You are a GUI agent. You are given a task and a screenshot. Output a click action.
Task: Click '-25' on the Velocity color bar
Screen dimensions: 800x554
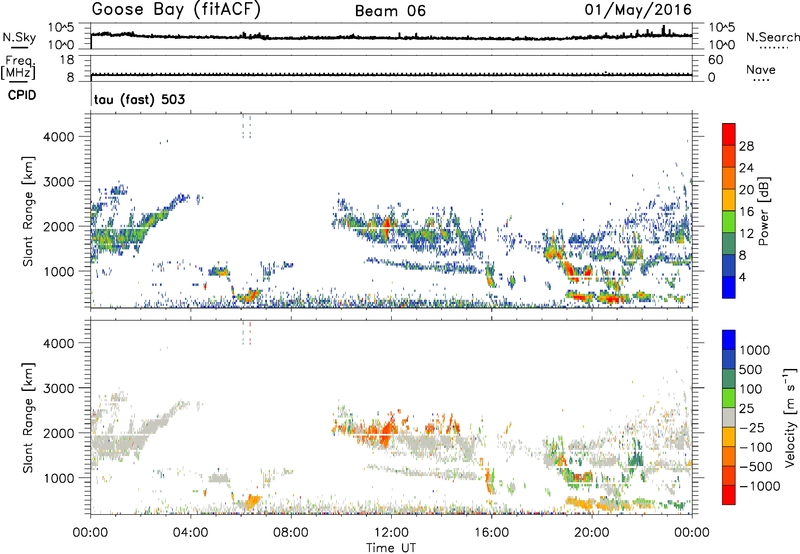point(752,427)
